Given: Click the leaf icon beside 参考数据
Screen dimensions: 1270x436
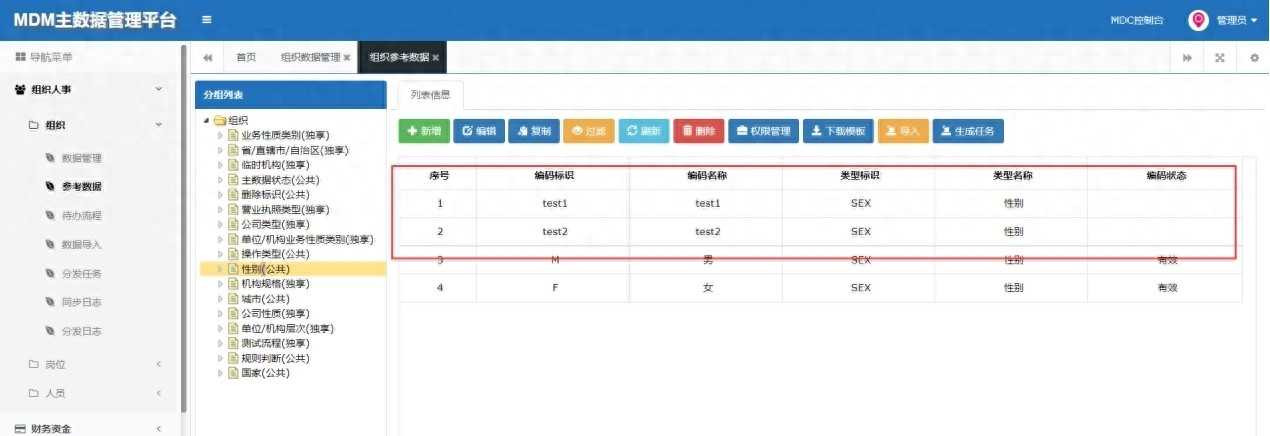Looking at the screenshot, I should [50, 186].
